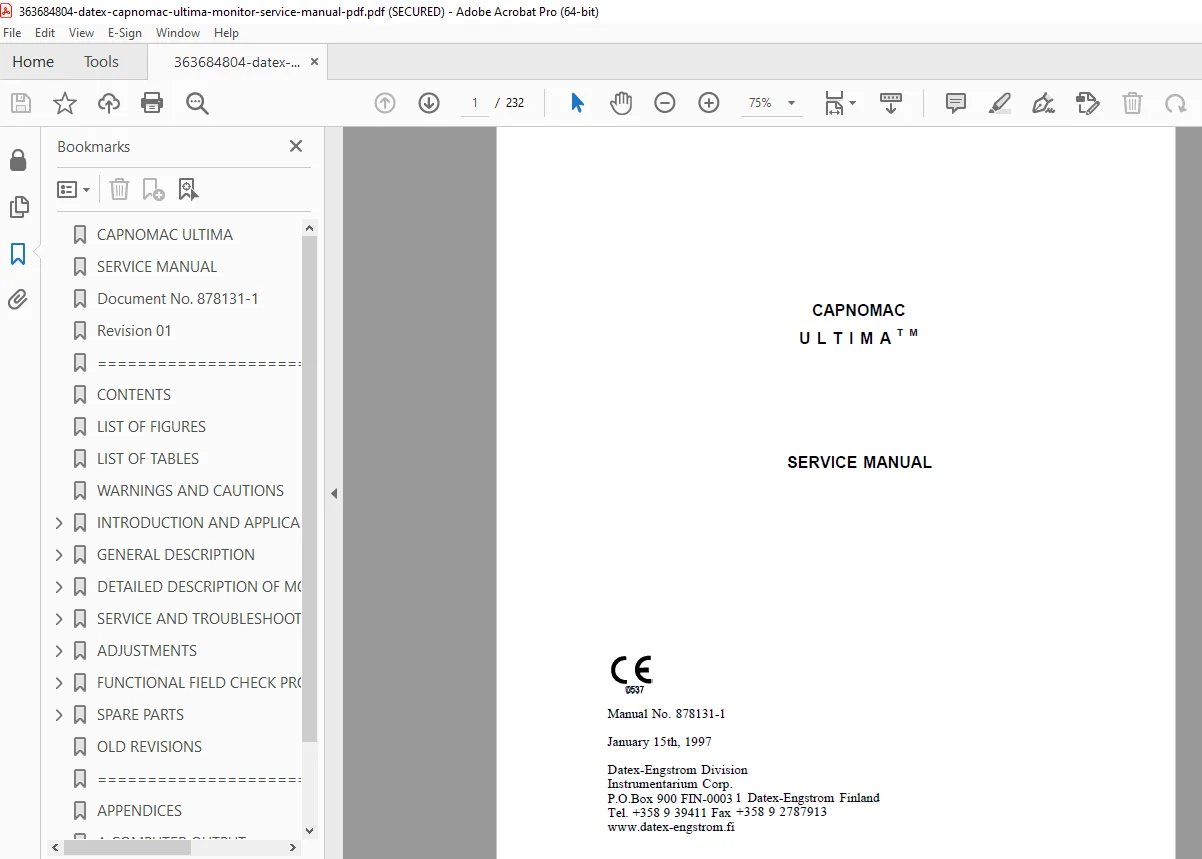Close the document tab
The width and height of the screenshot is (1202, 859).
(314, 62)
